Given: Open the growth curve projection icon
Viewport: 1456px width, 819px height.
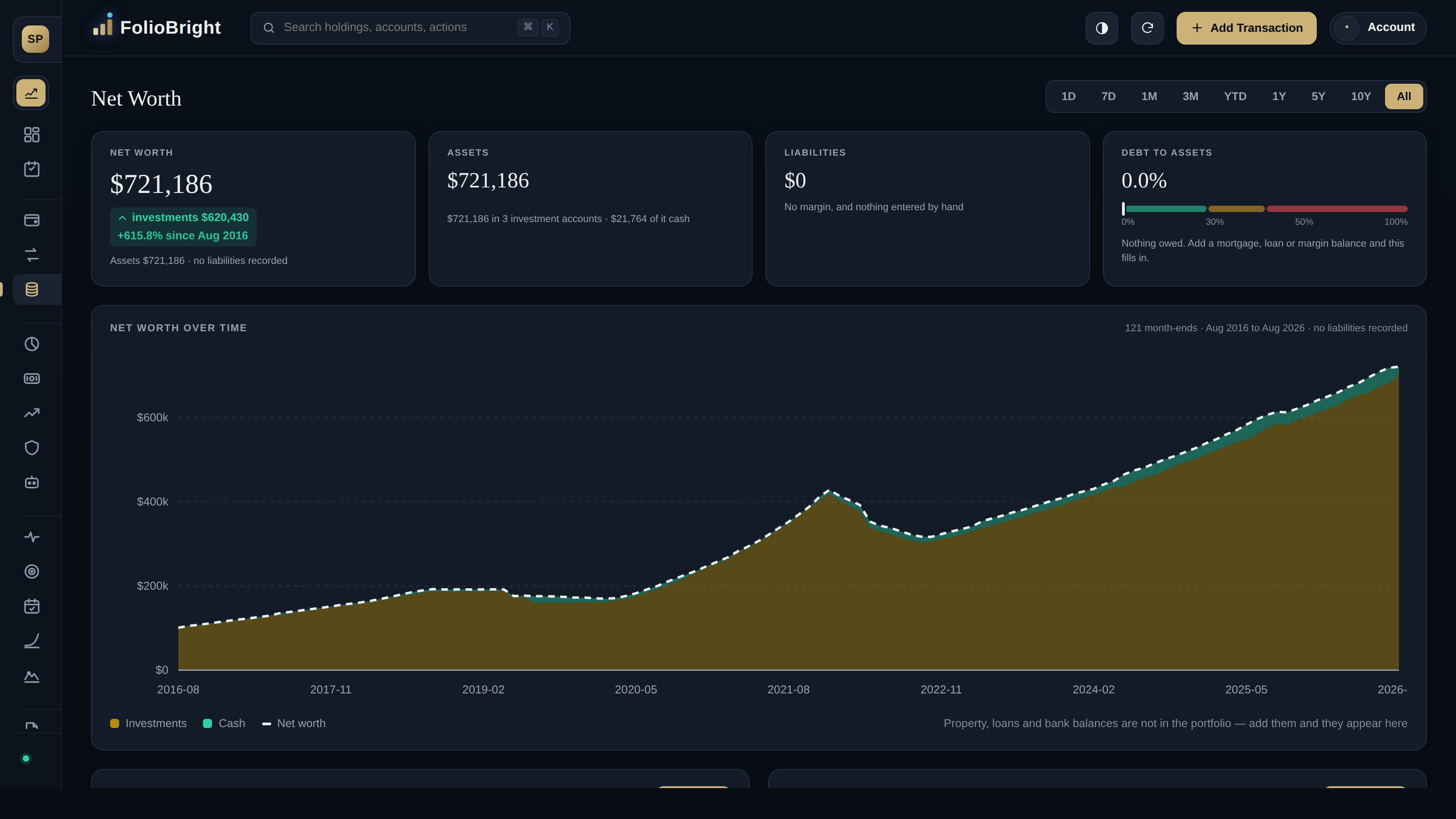Looking at the screenshot, I should click(32, 641).
